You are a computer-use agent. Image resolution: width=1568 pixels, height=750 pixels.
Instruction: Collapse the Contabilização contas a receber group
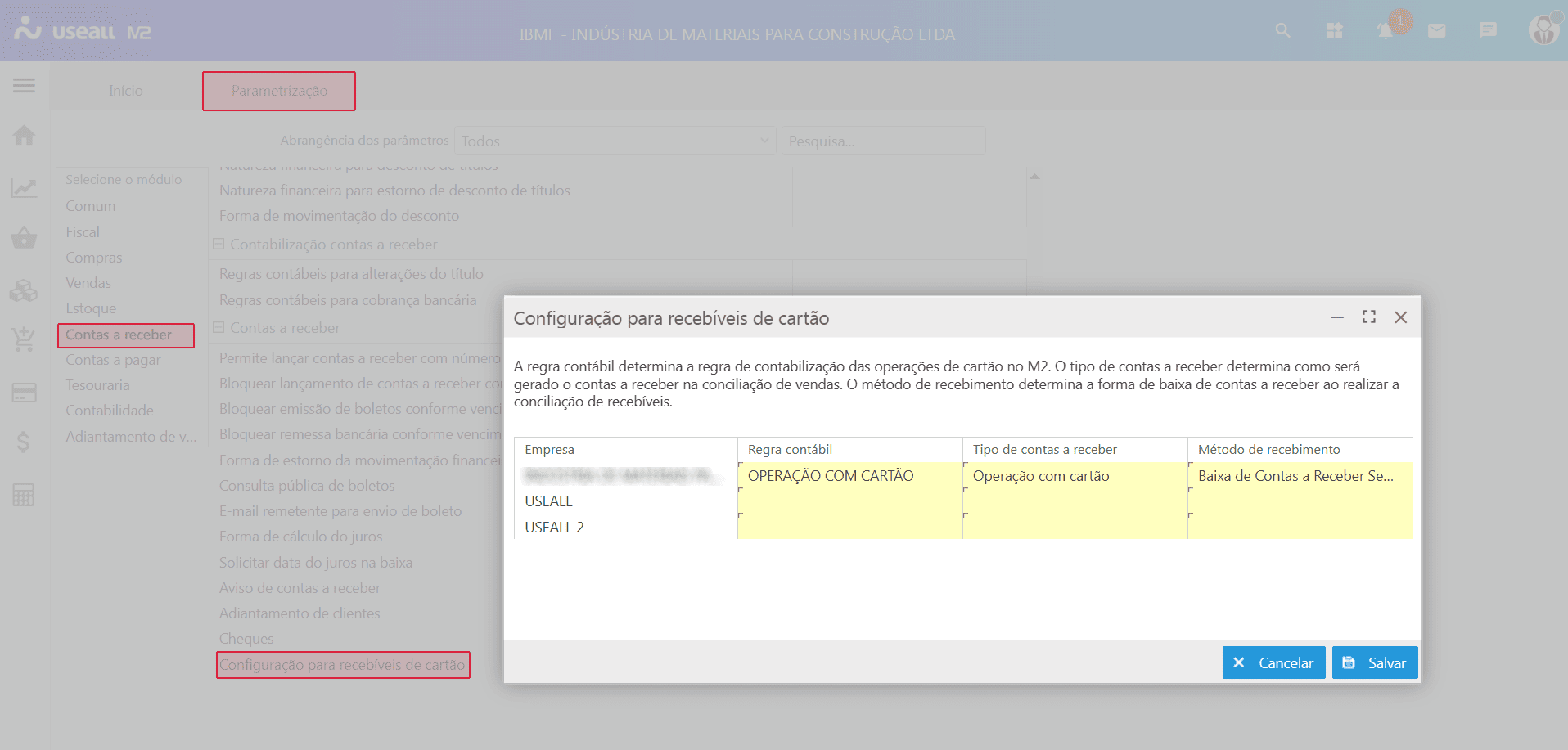click(x=219, y=245)
